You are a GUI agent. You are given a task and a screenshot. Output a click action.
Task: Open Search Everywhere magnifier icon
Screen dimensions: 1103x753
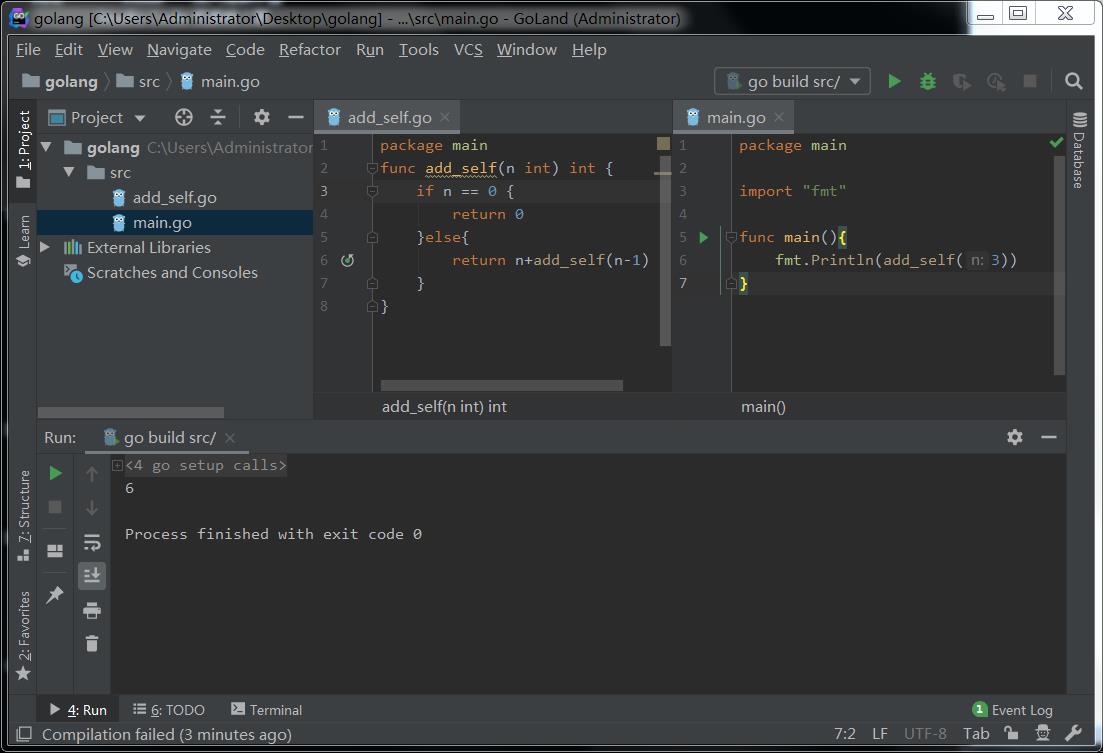pyautogui.click(x=1073, y=81)
